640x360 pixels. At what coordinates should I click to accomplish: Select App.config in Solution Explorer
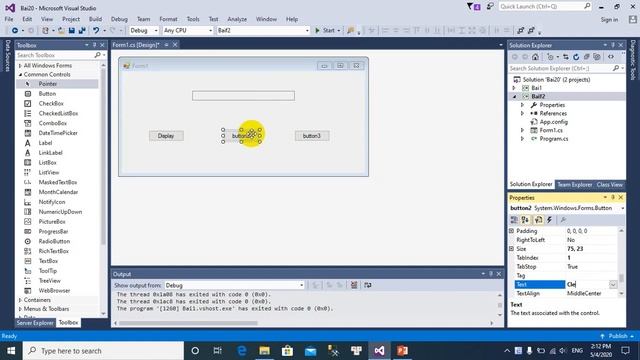coord(553,122)
